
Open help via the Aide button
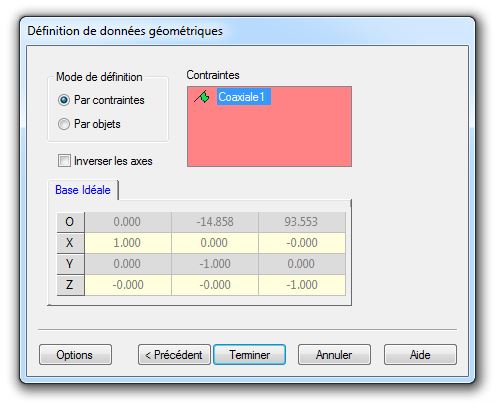tap(420, 354)
